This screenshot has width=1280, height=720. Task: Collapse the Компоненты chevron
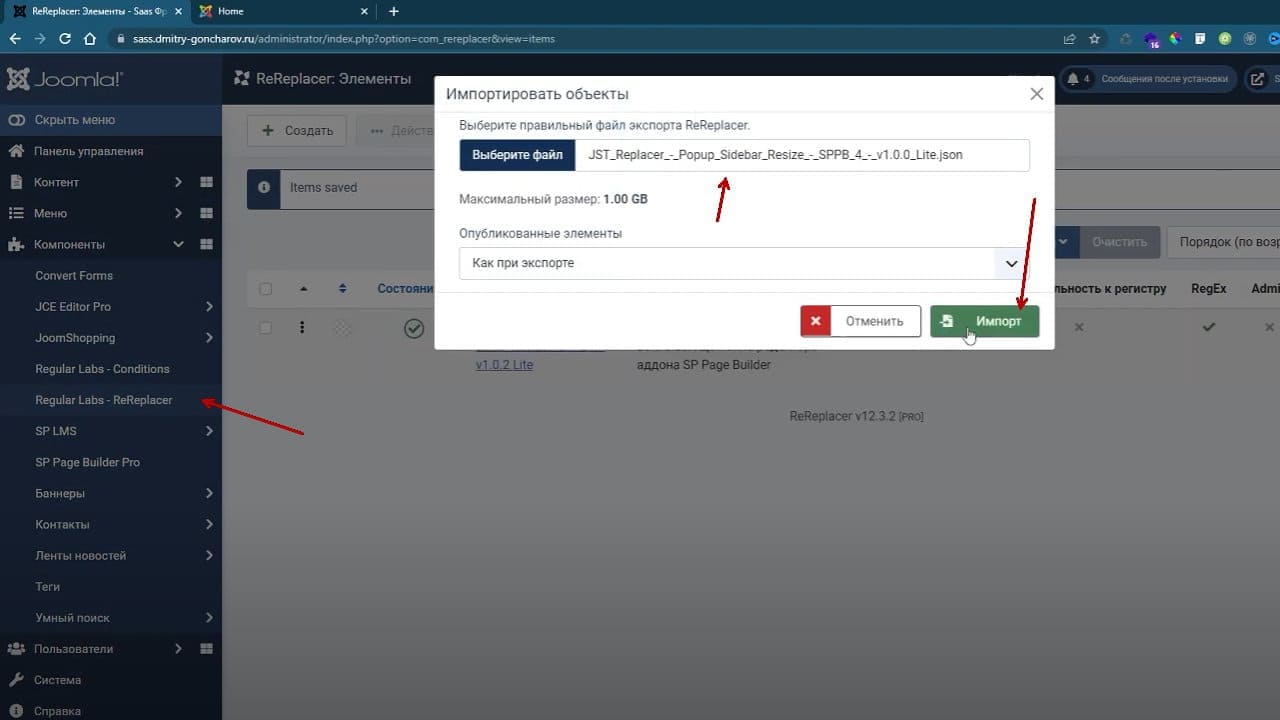[x=178, y=244]
